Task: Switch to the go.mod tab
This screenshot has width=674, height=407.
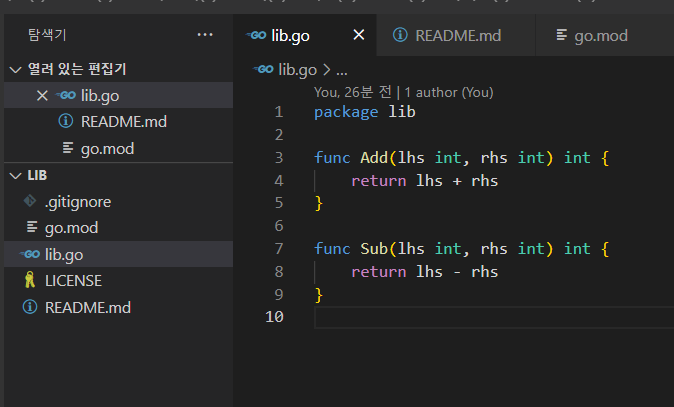Action: (600, 36)
